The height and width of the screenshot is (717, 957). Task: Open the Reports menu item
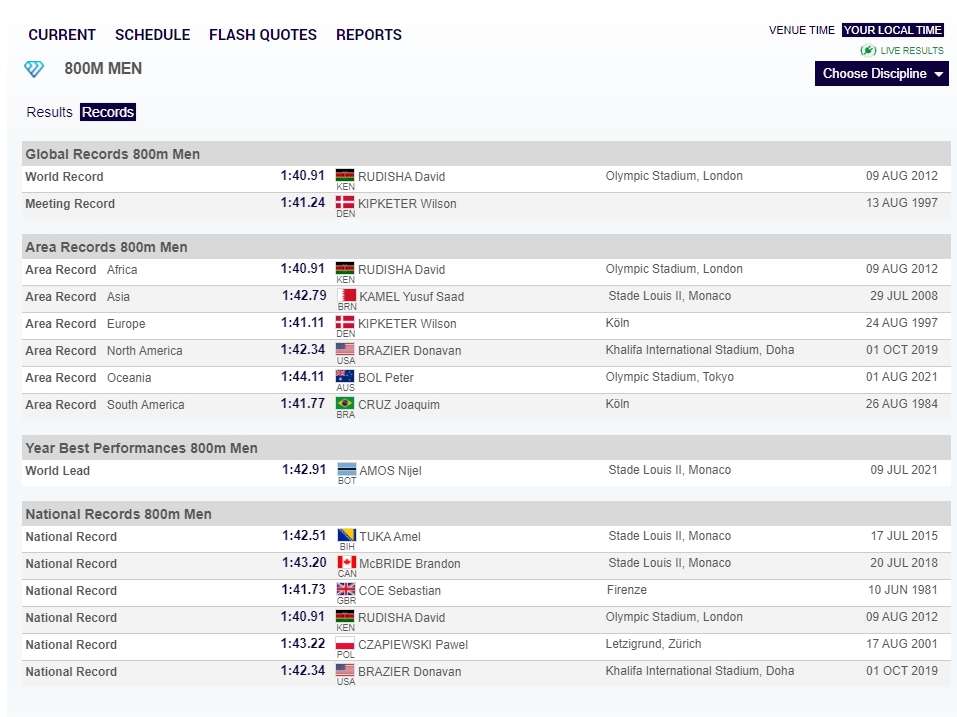(368, 35)
